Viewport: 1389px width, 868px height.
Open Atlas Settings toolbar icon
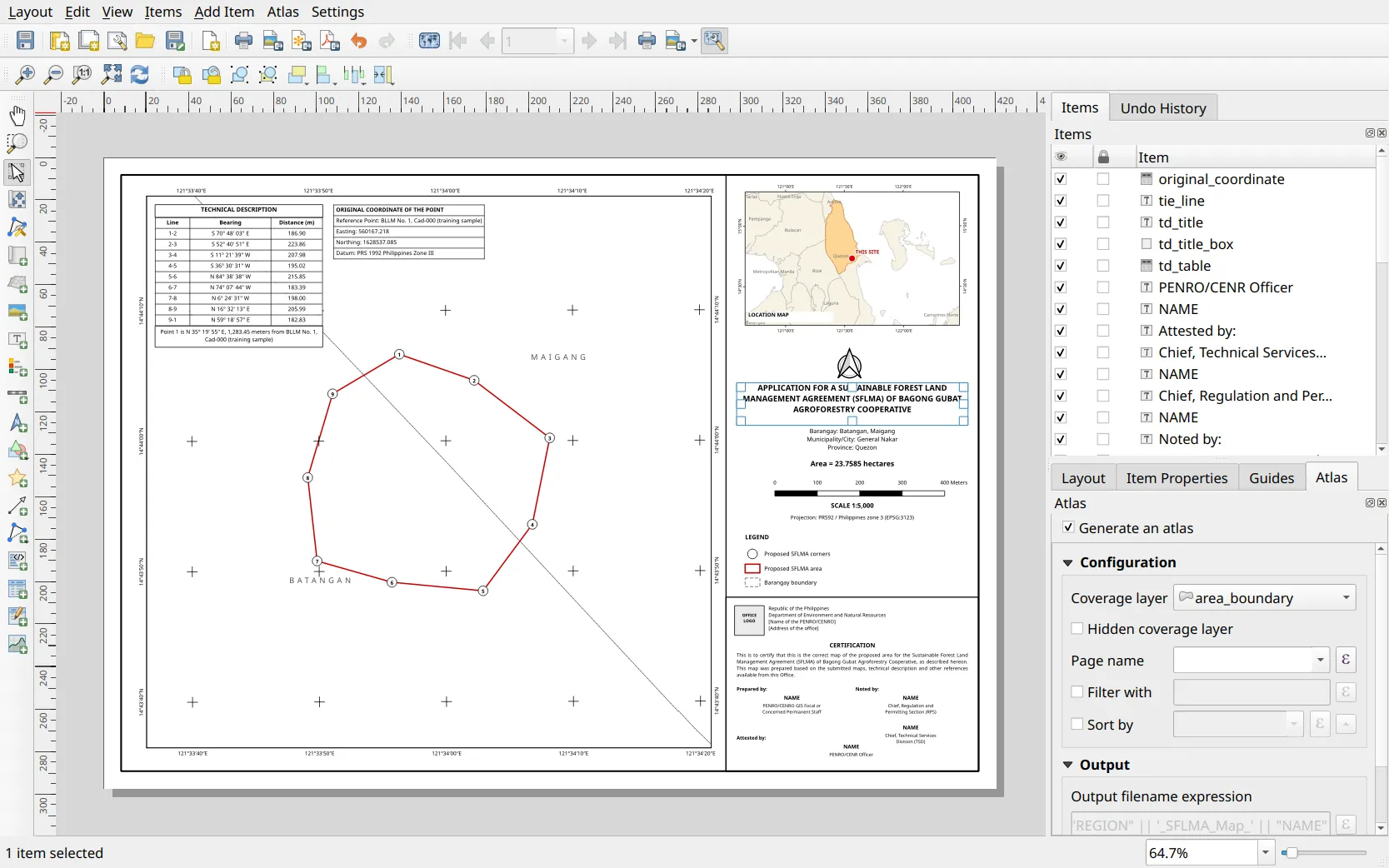[x=714, y=41]
